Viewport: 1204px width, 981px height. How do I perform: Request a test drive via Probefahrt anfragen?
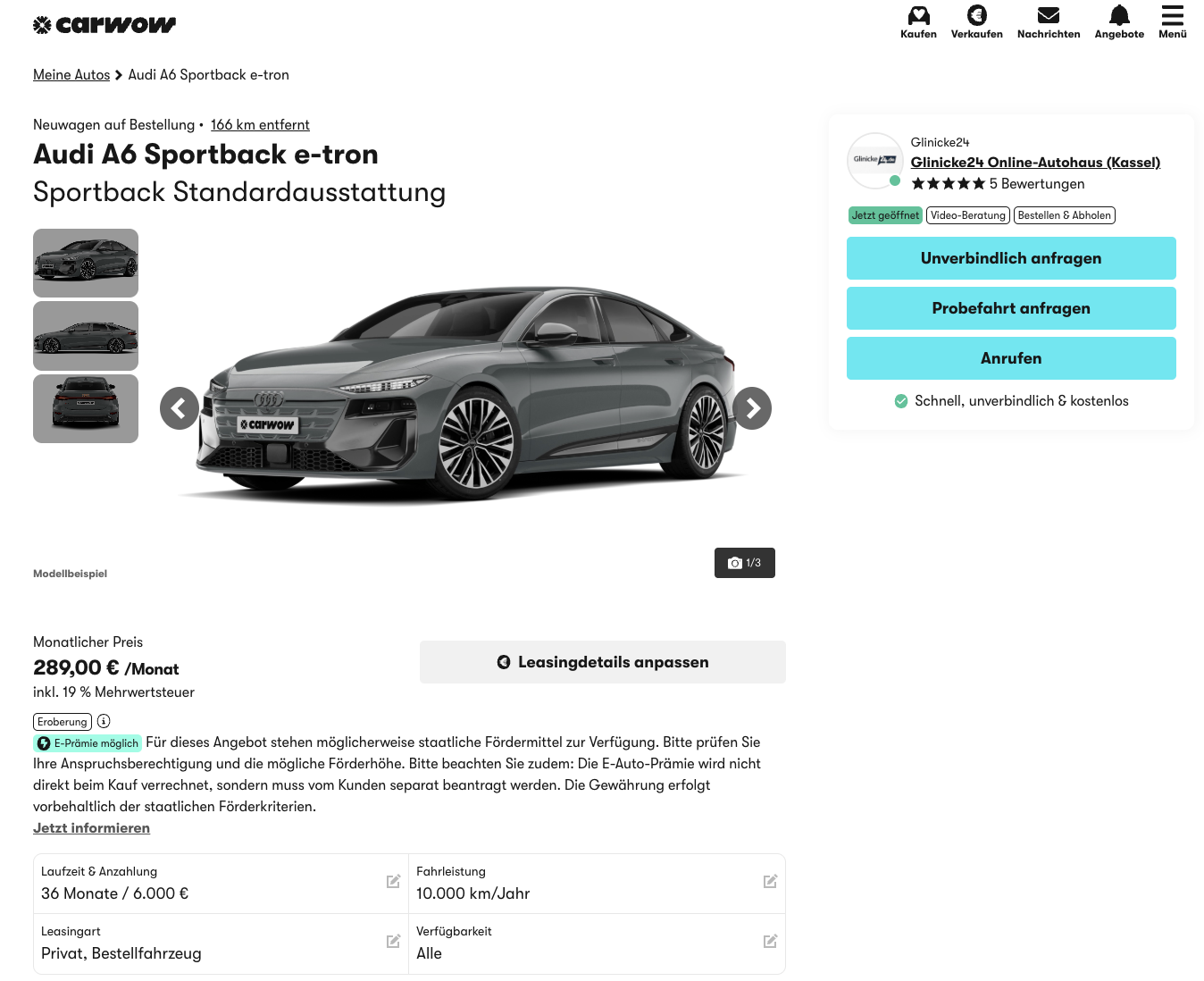(1010, 308)
